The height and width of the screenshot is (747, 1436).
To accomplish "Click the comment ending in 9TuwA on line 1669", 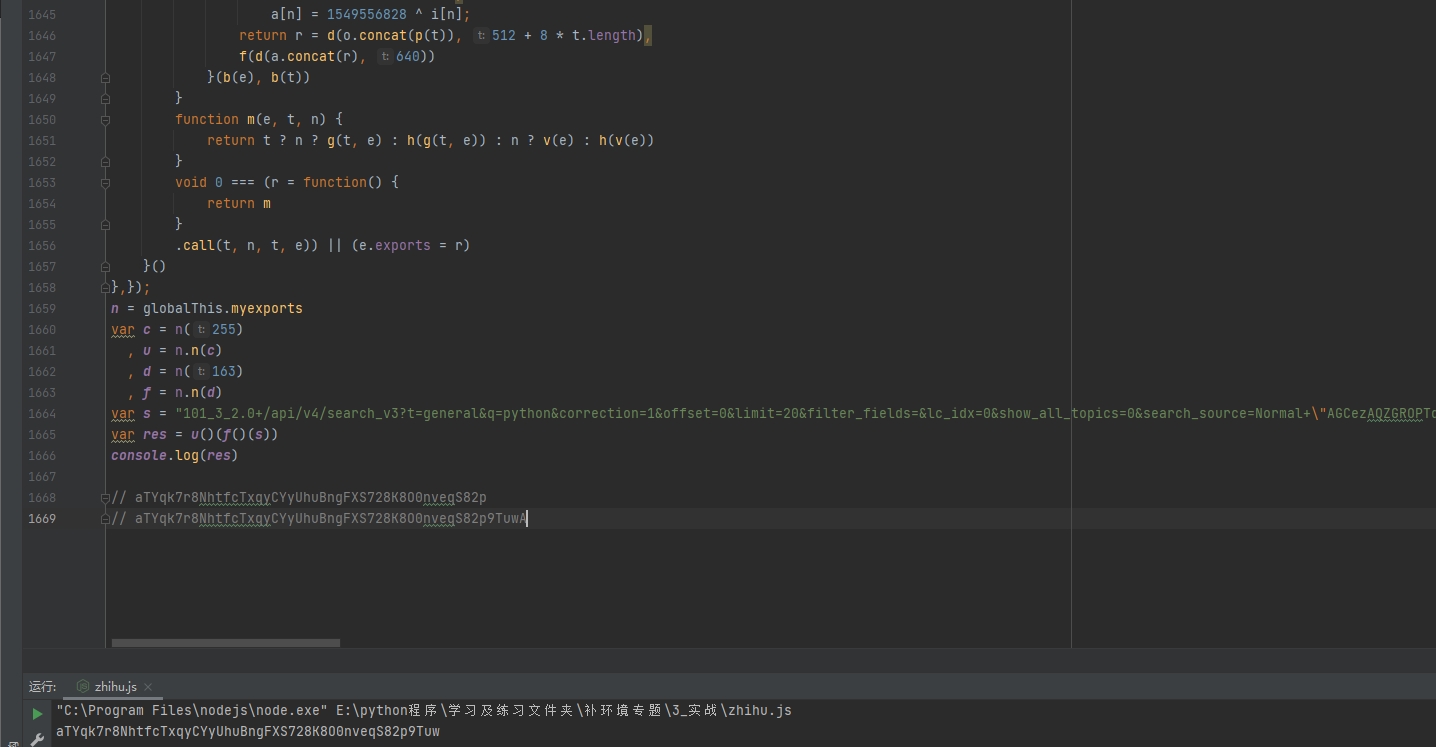I will 319,518.
